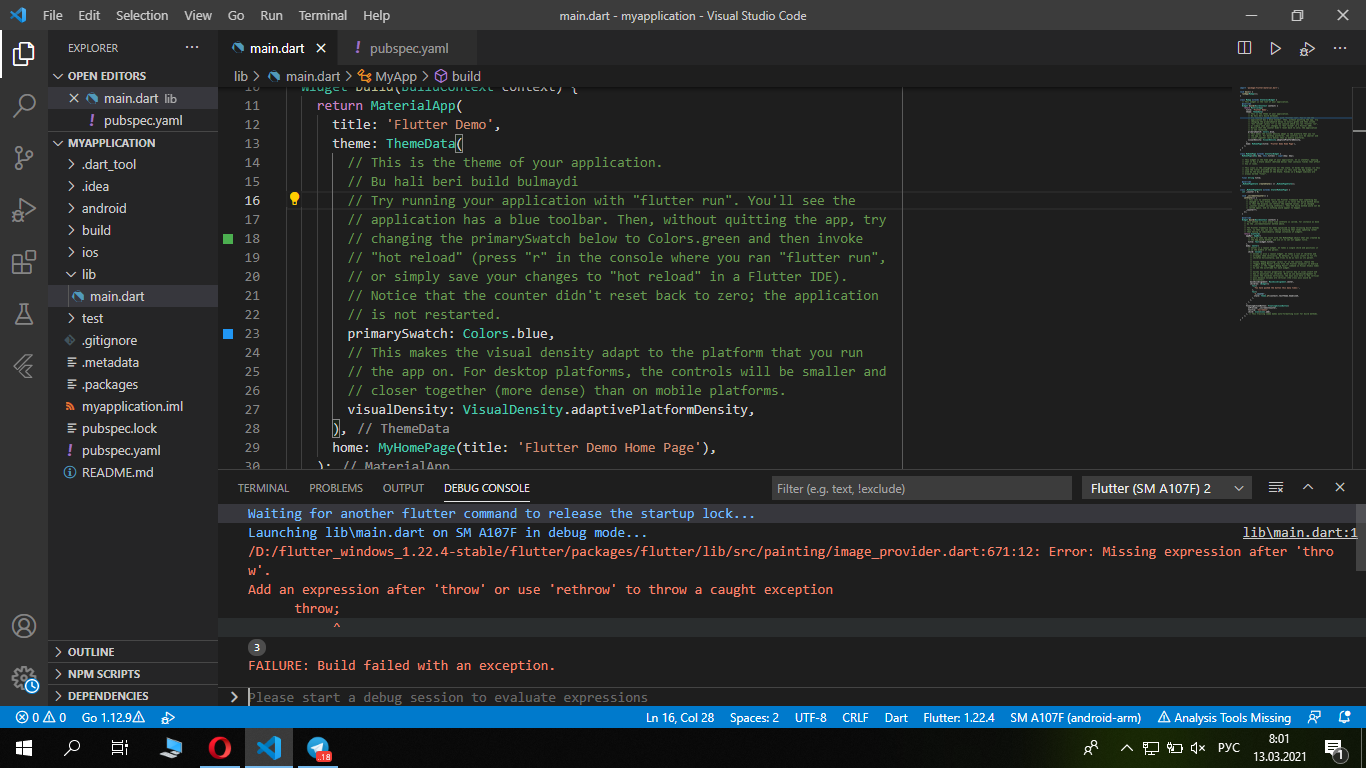The width and height of the screenshot is (1366, 768).
Task: Change the Dart language mode
Action: point(896,718)
